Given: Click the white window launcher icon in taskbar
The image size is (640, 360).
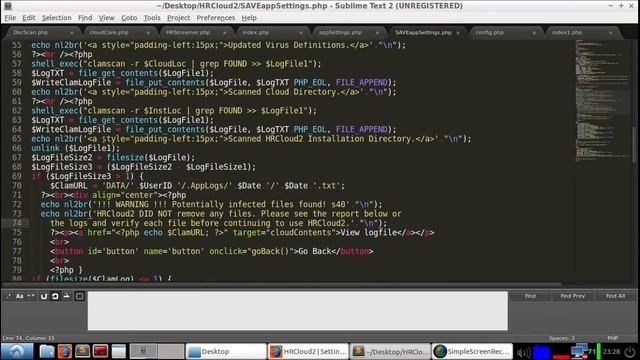Looking at the screenshot, I should click(x=118, y=351).
